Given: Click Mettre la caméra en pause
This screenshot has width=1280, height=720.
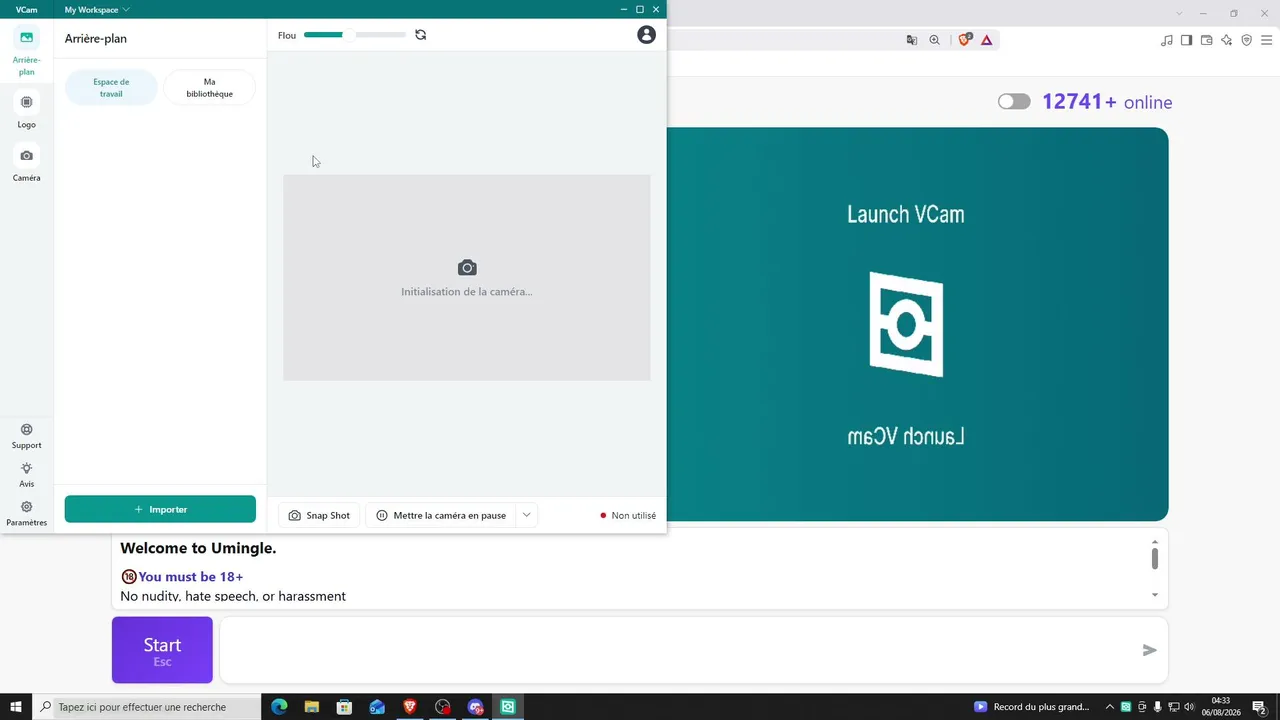Looking at the screenshot, I should point(441,515).
